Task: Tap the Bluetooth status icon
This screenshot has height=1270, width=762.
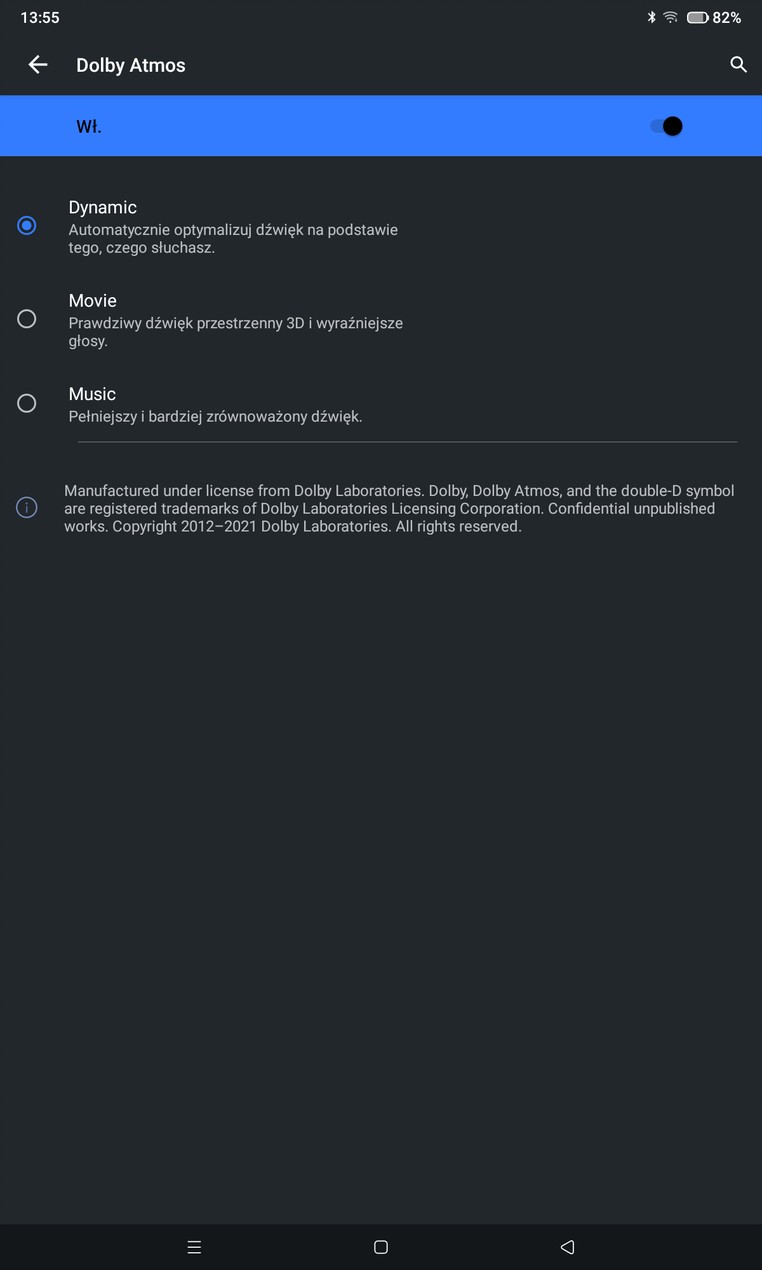Action: (x=651, y=17)
